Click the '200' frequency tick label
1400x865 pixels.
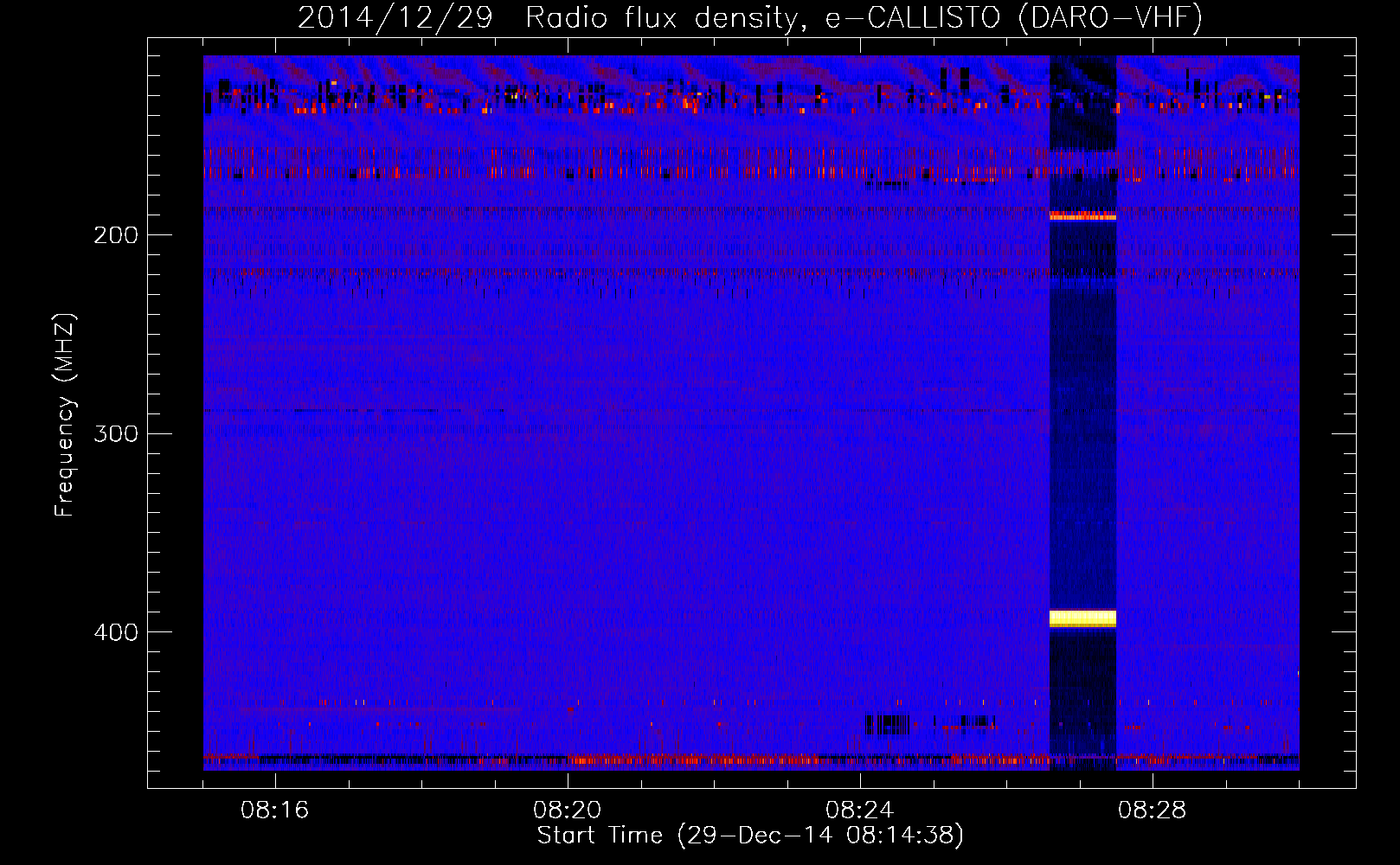pyautogui.click(x=116, y=235)
